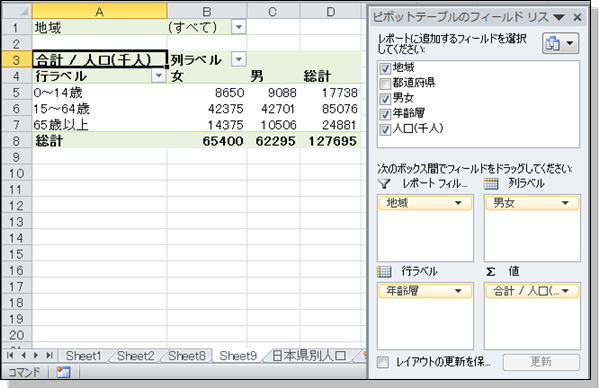Open the field list pane title dropdown arrow
599x388 pixels.
pos(559,17)
